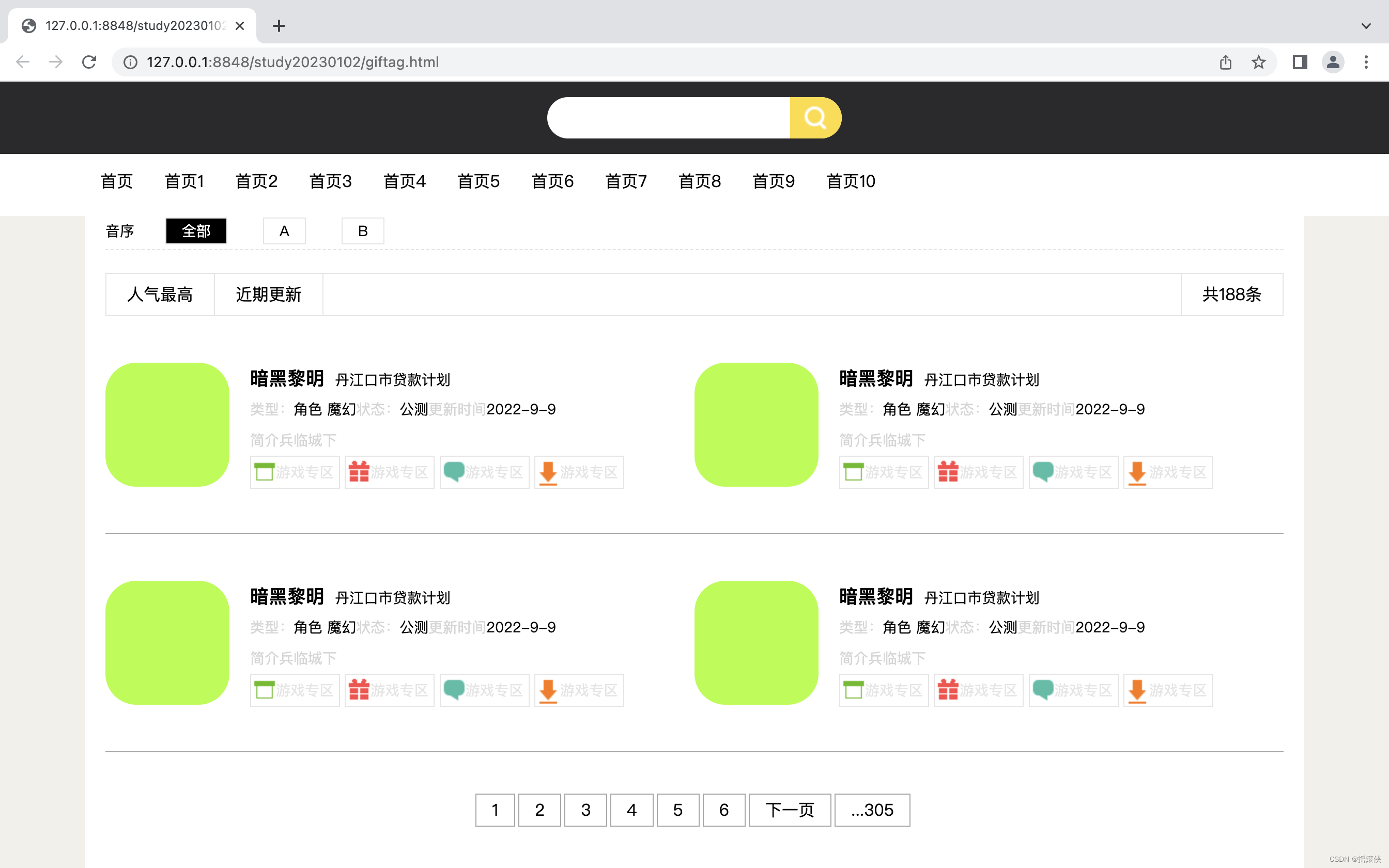Go to page 4 in pagination
This screenshot has width=1389, height=868.
click(x=632, y=810)
